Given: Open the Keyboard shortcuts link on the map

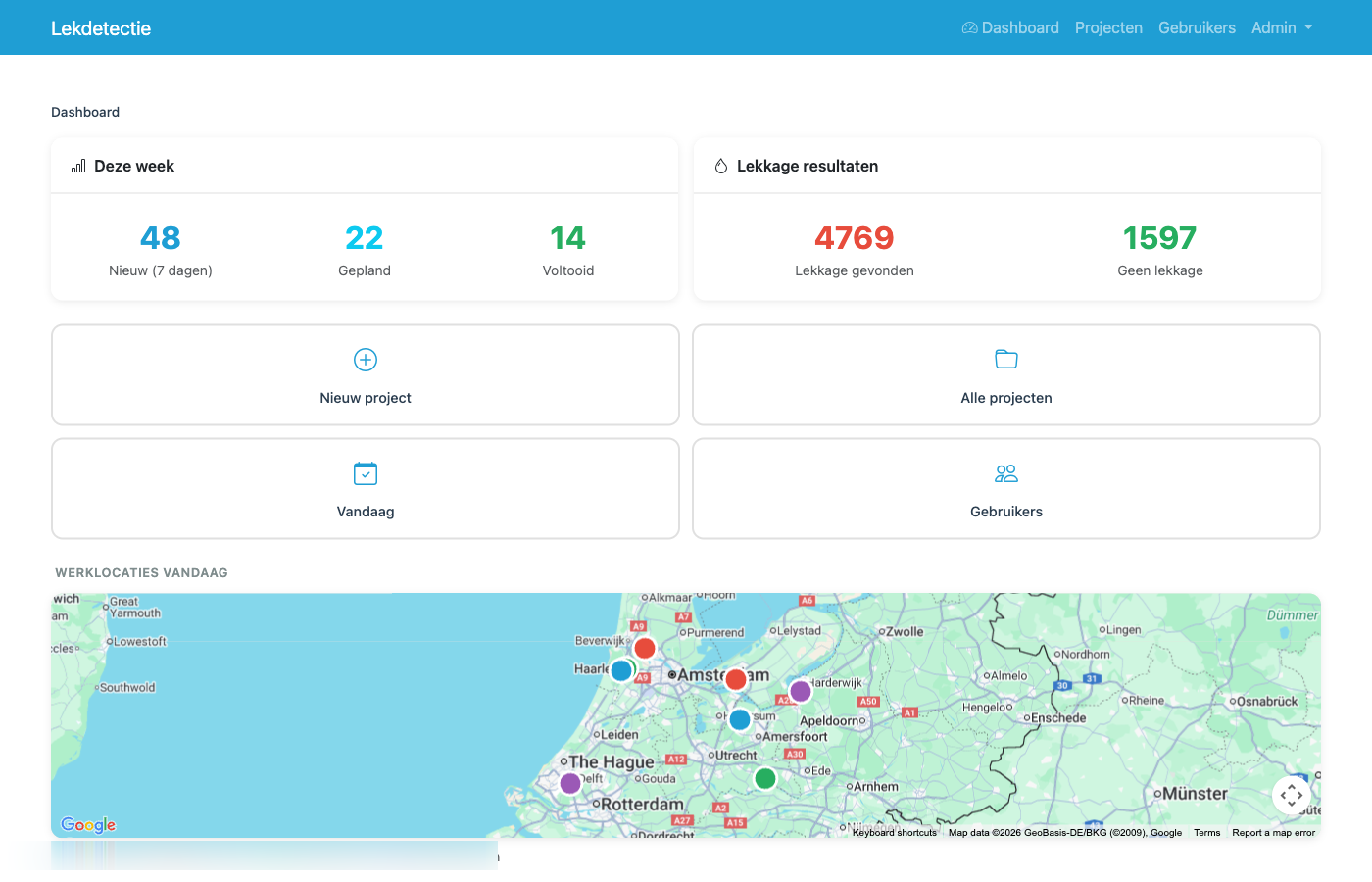Looking at the screenshot, I should click(x=894, y=832).
